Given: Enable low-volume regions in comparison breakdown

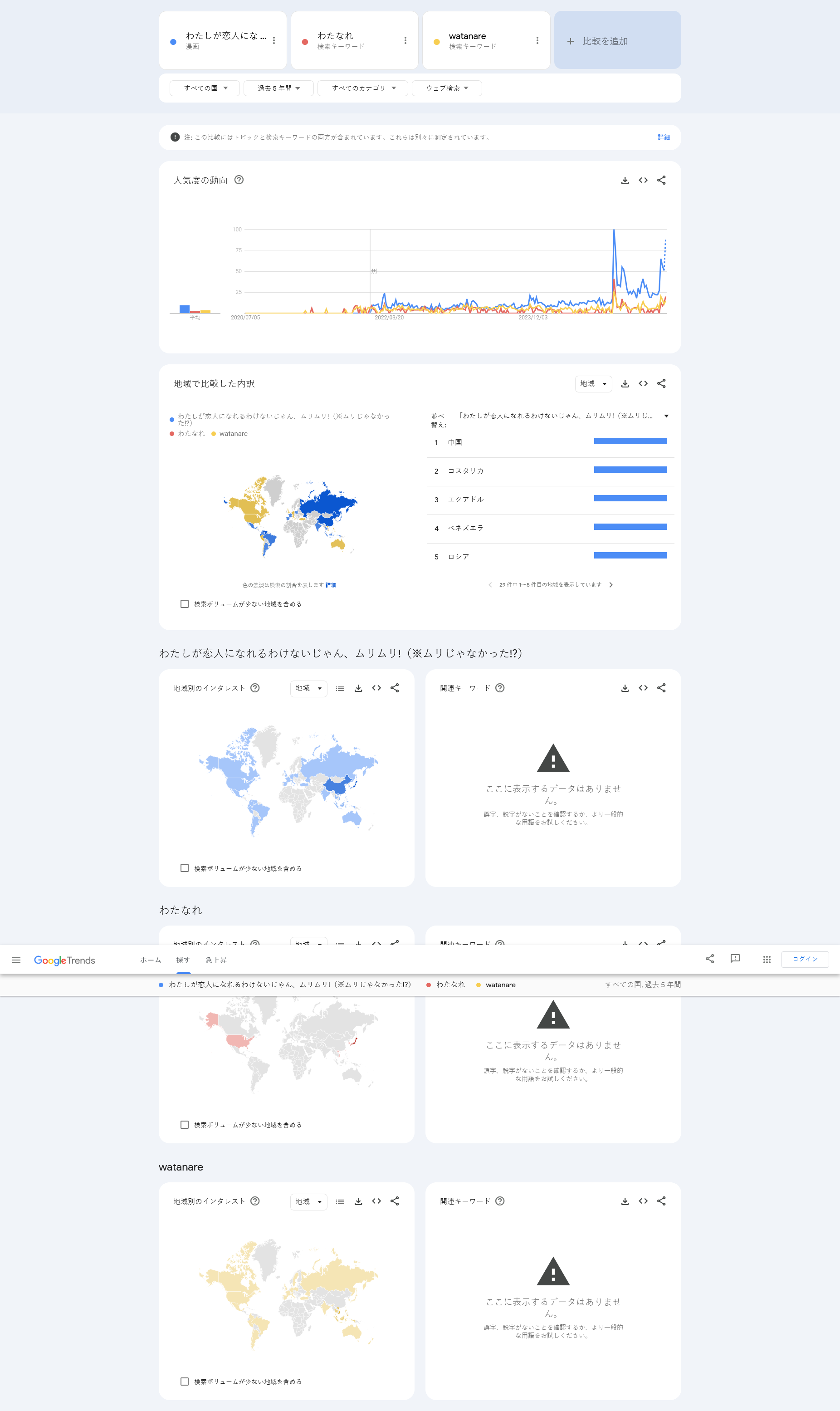Looking at the screenshot, I should pyautogui.click(x=185, y=604).
